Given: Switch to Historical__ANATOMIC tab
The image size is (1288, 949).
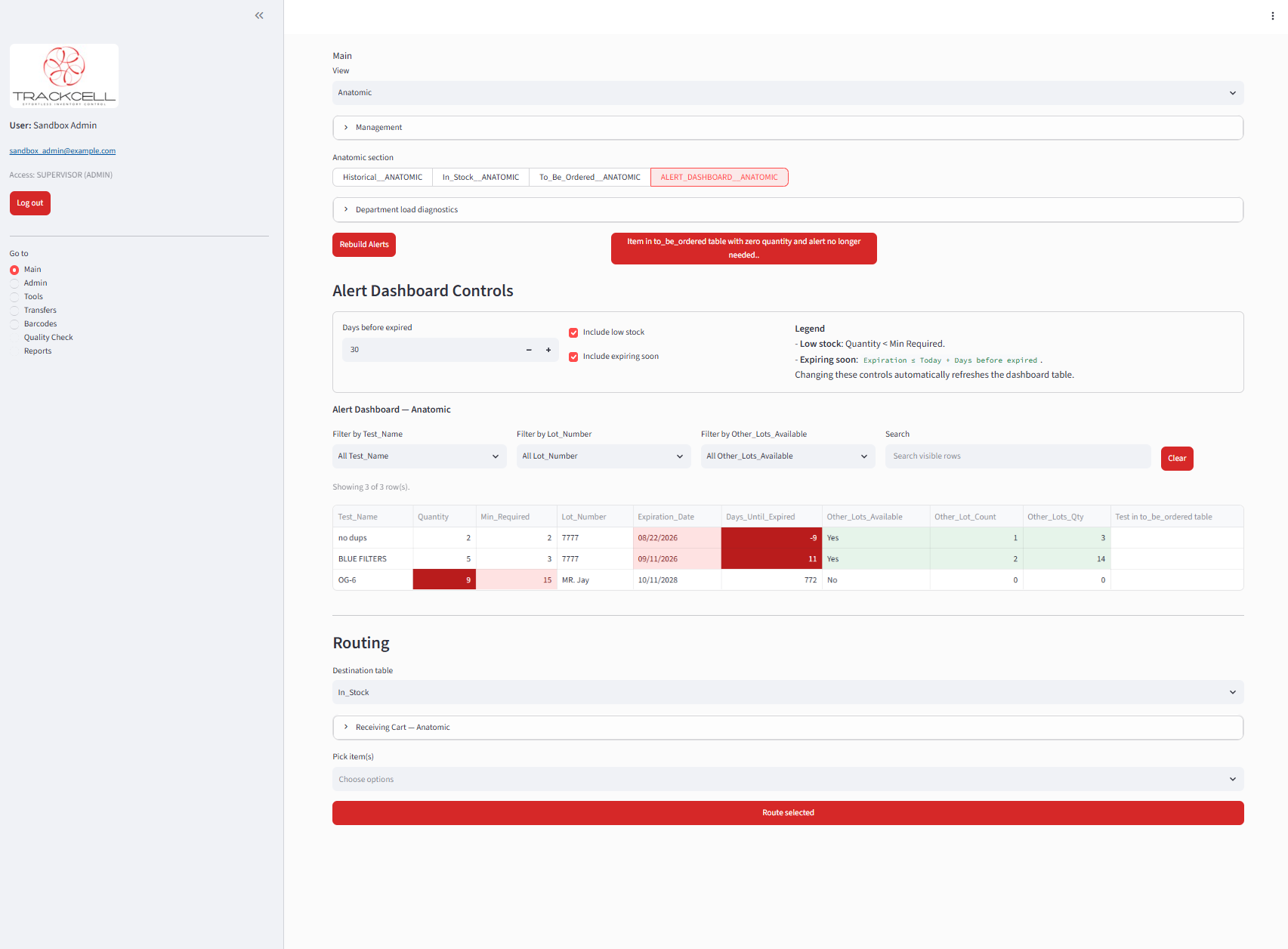Looking at the screenshot, I should click(x=382, y=178).
